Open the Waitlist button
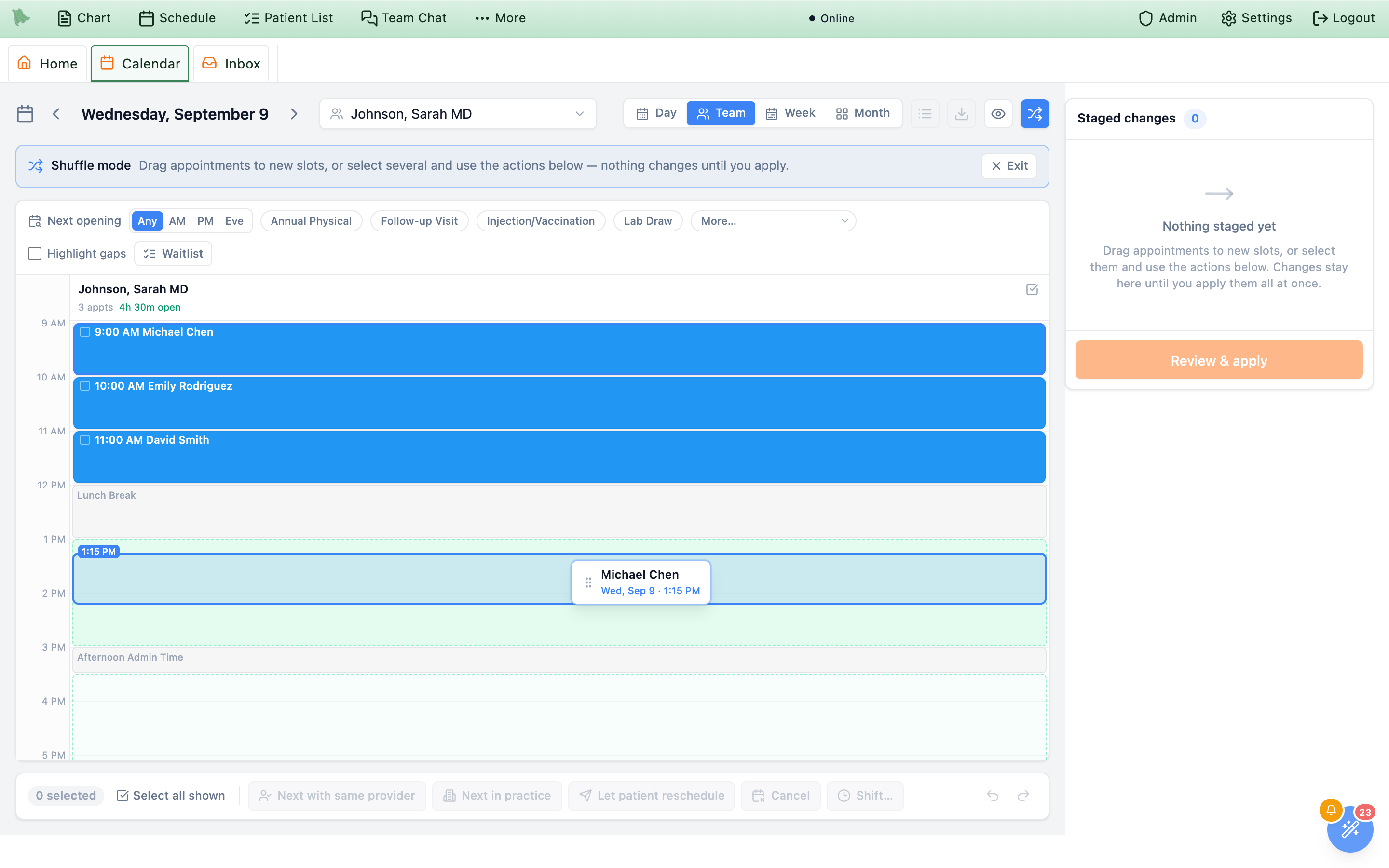1389x868 pixels. click(x=173, y=254)
